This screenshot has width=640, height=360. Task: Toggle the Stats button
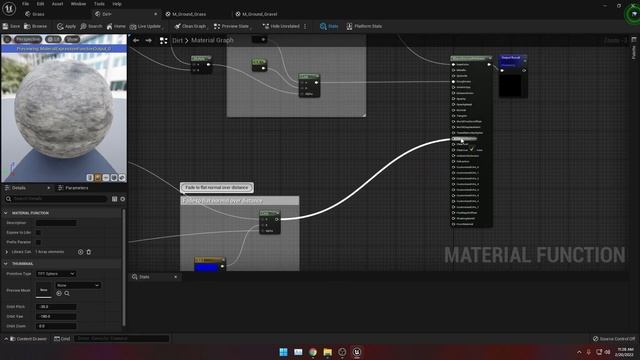329,26
